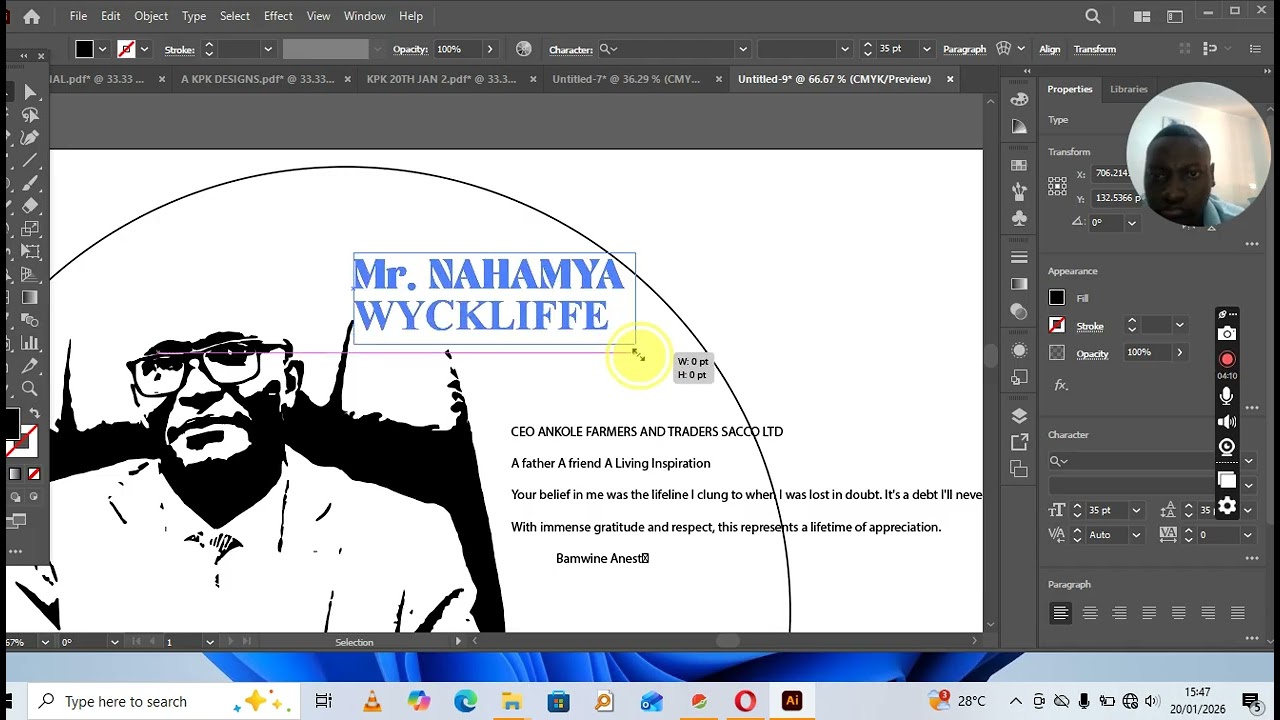Open the Window menu

(x=364, y=16)
